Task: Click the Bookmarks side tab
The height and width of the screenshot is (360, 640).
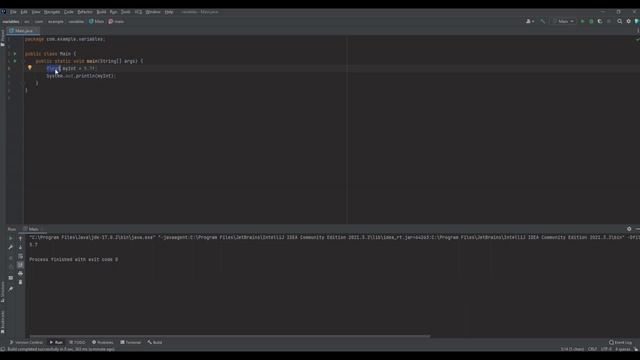Action: [x=3, y=322]
